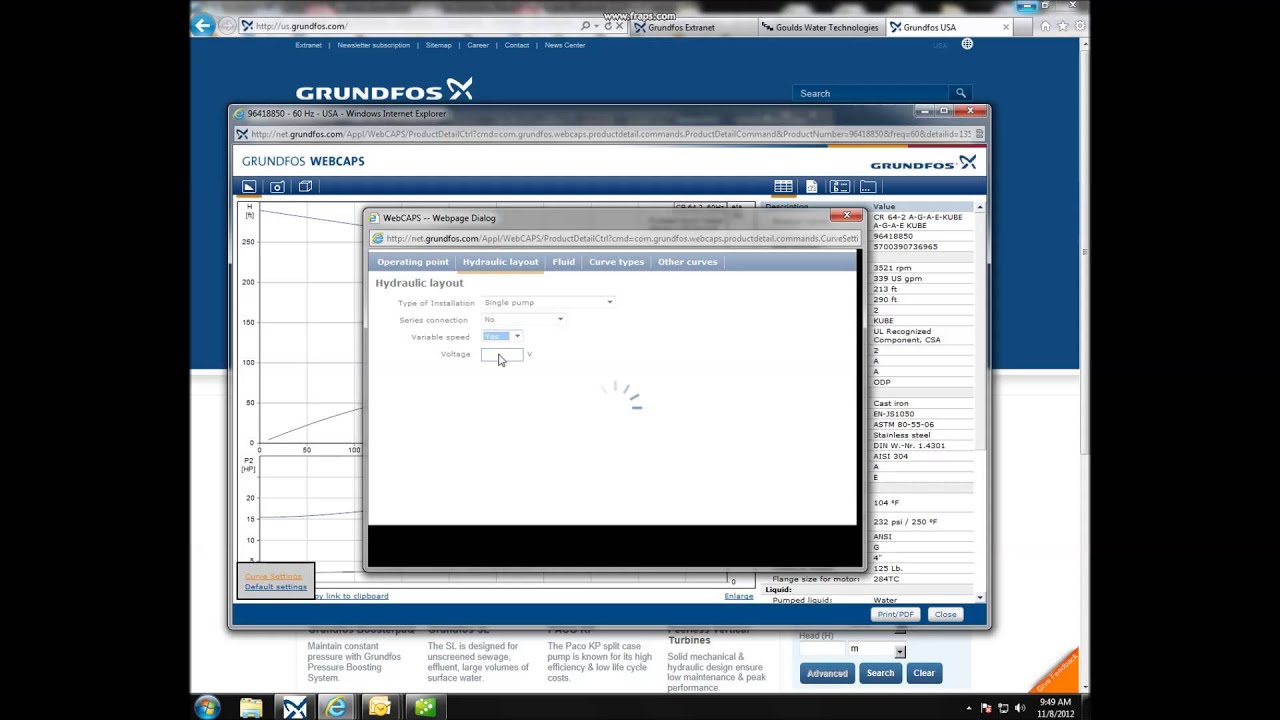
Task: Click the Close button in the product window
Action: tap(946, 614)
